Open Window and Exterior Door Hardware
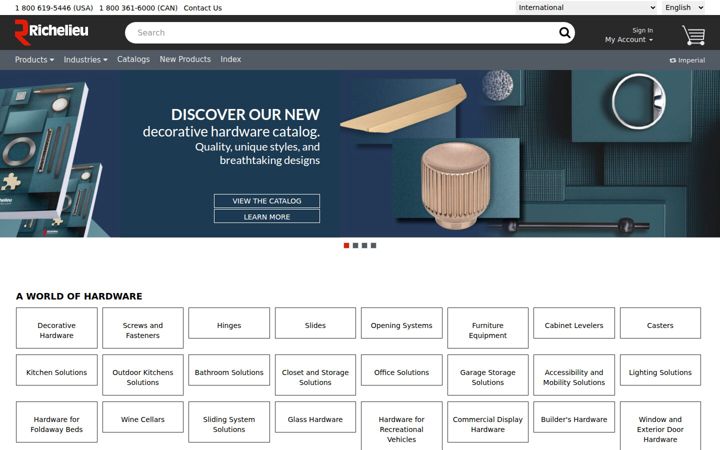 pyautogui.click(x=660, y=426)
